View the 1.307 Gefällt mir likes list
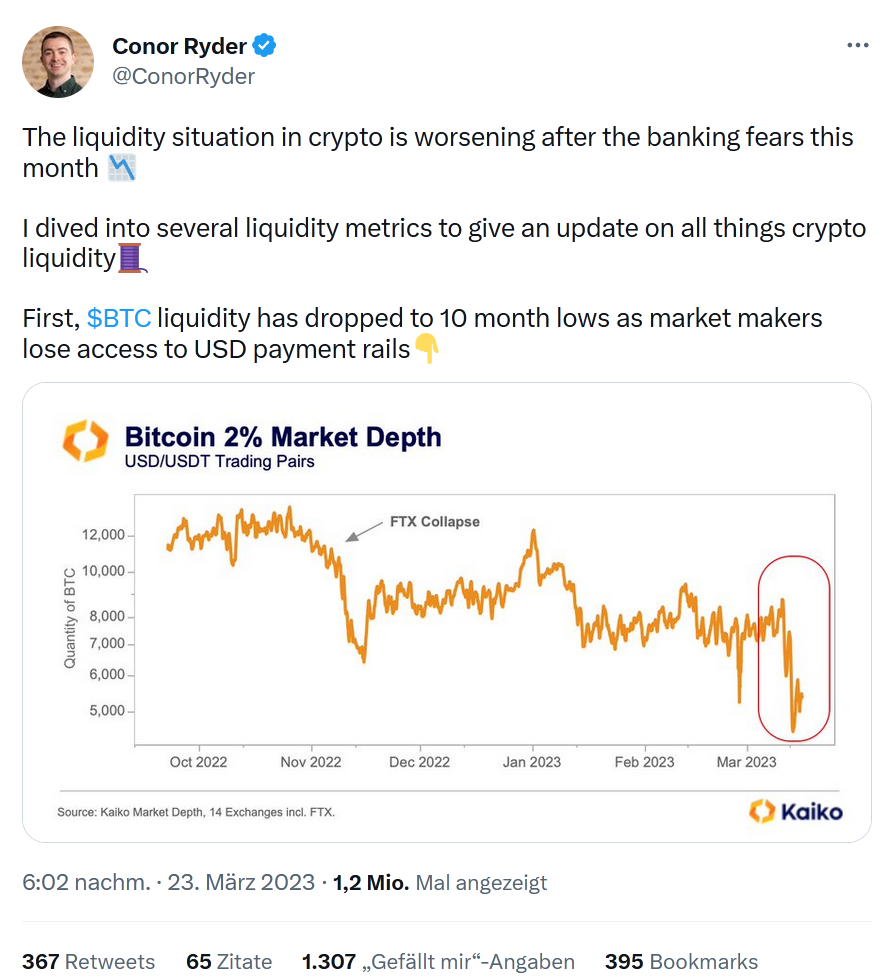894x979 pixels. pyautogui.click(x=438, y=961)
